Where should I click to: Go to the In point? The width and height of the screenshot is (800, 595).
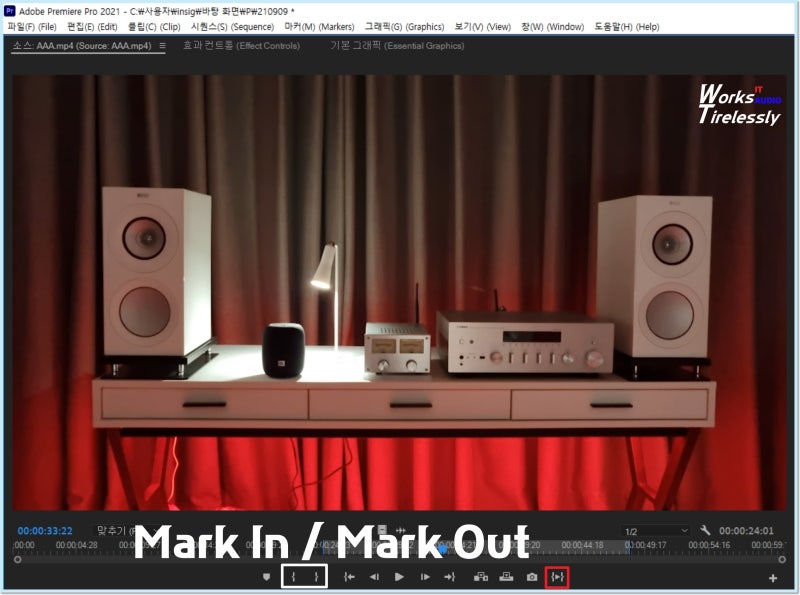coord(349,577)
